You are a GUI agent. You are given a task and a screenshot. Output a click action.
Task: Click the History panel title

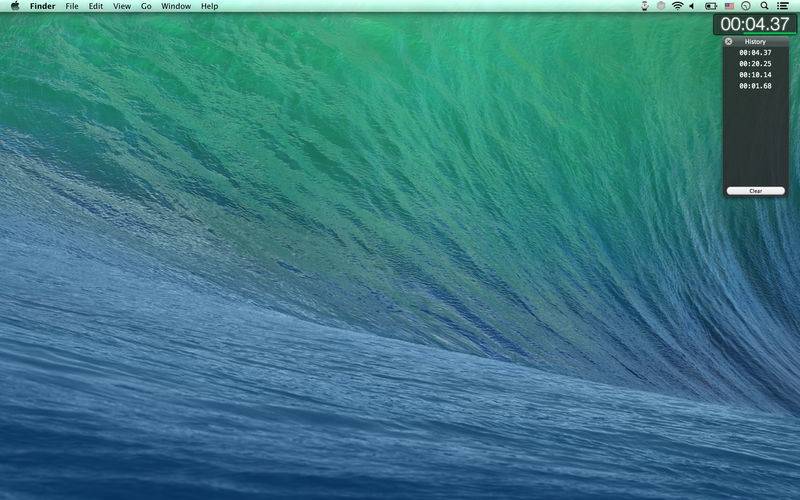755,41
